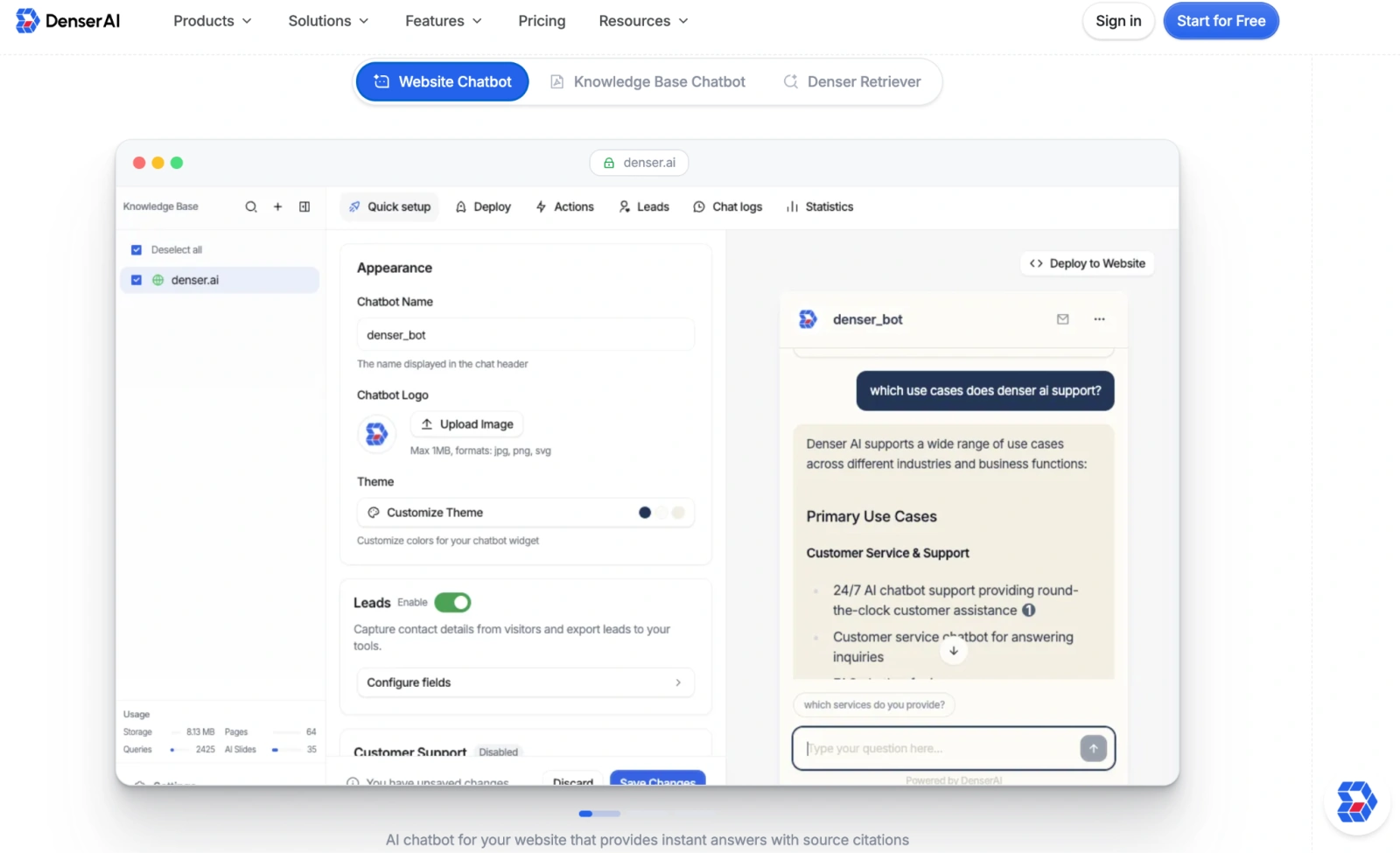The height and width of the screenshot is (853, 1400).
Task: Select the beige theme color swatch
Action: (x=678, y=513)
